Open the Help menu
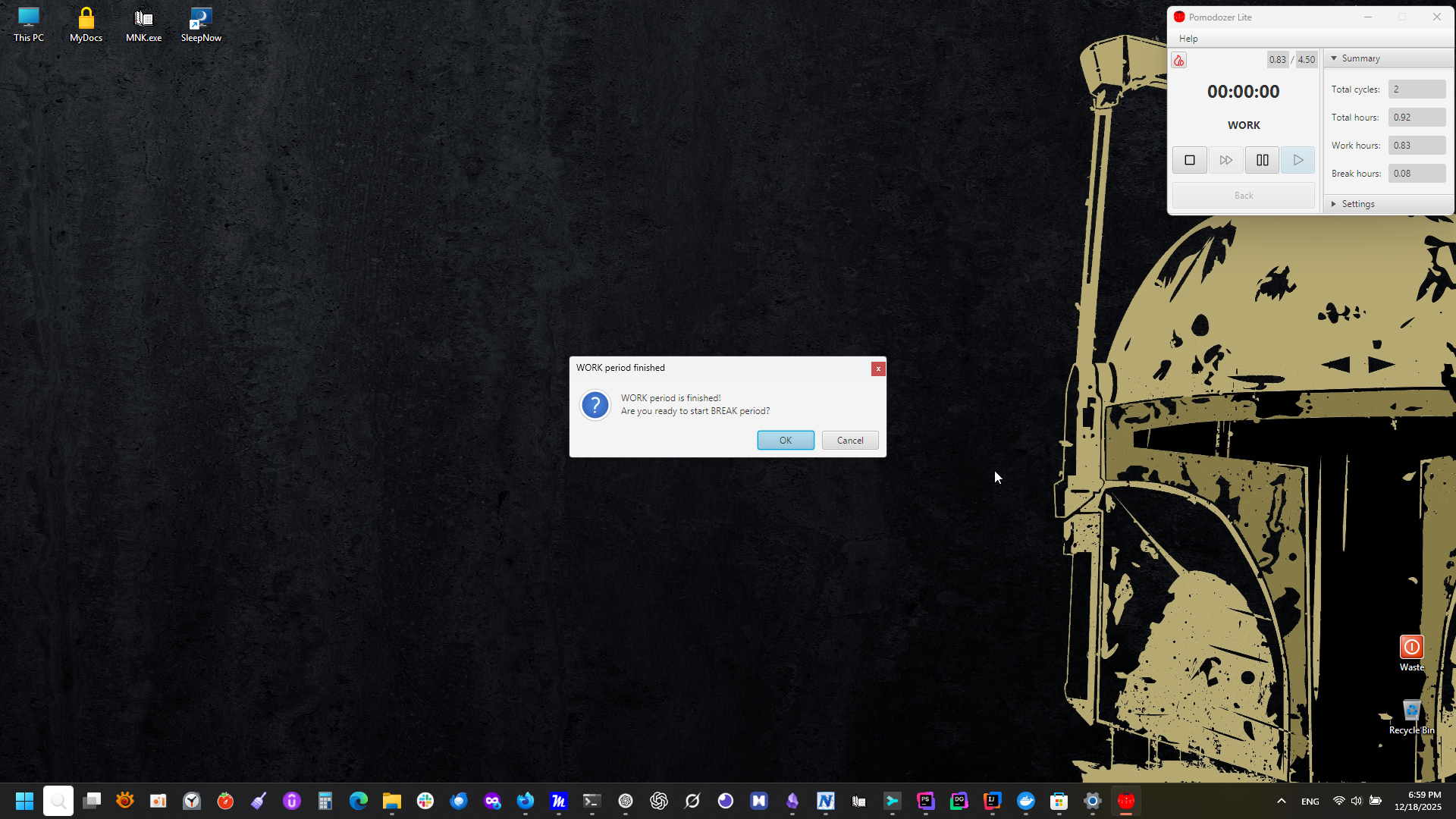This screenshot has width=1456, height=819. point(1188,39)
